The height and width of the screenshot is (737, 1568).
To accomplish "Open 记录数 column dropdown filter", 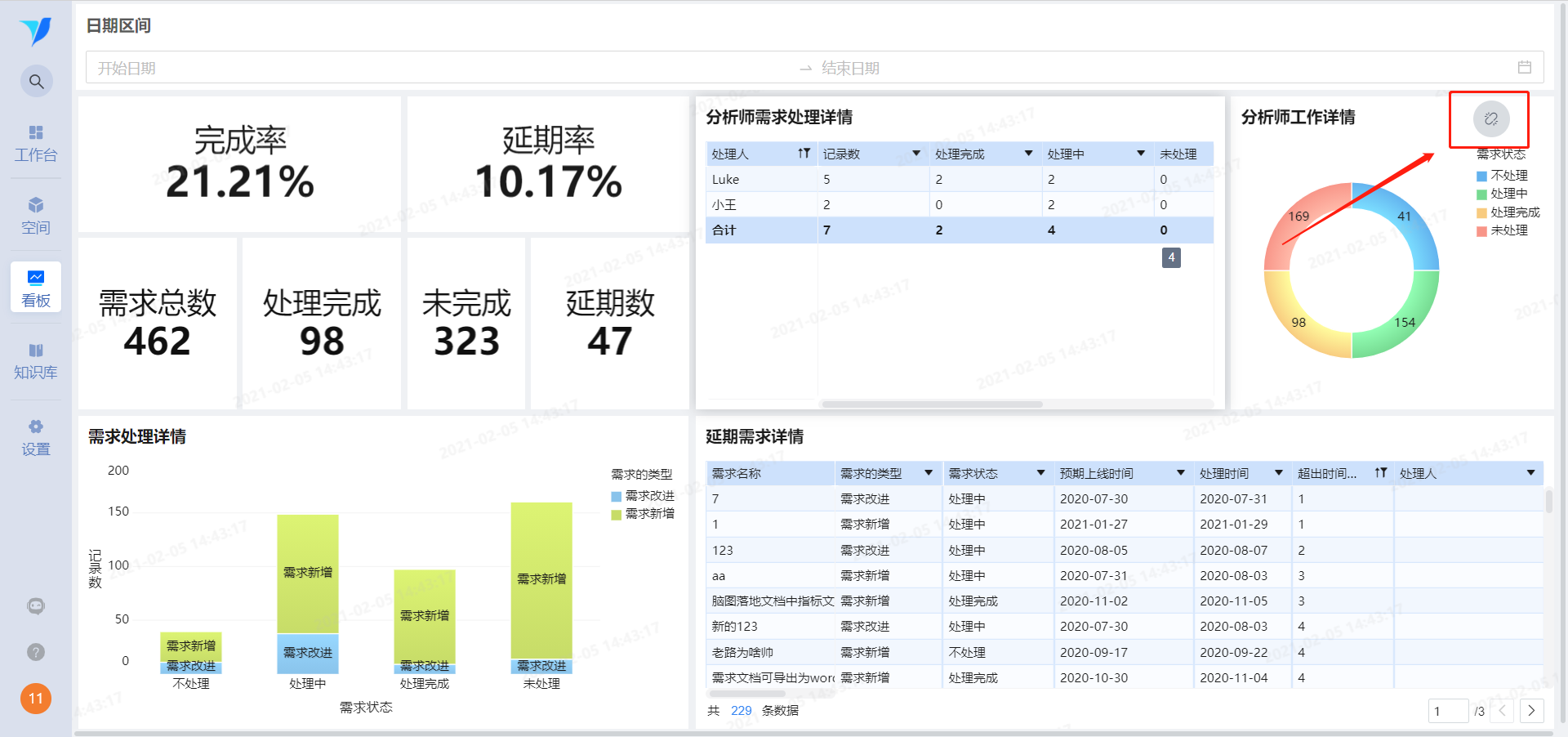I will click(x=916, y=154).
